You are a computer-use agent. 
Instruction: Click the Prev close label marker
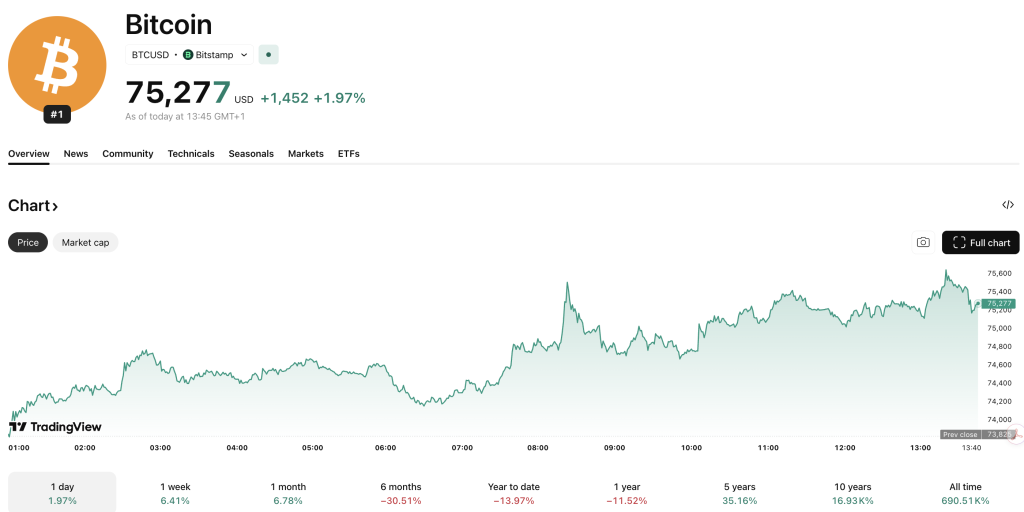tap(960, 434)
